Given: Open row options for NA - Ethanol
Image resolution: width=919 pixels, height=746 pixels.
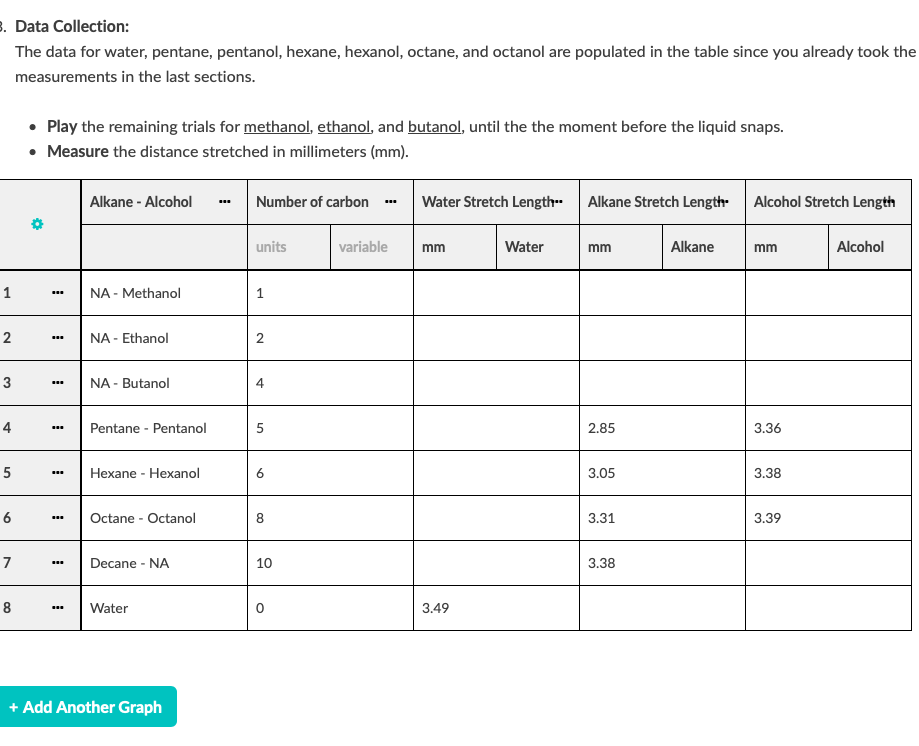Looking at the screenshot, I should pos(57,338).
